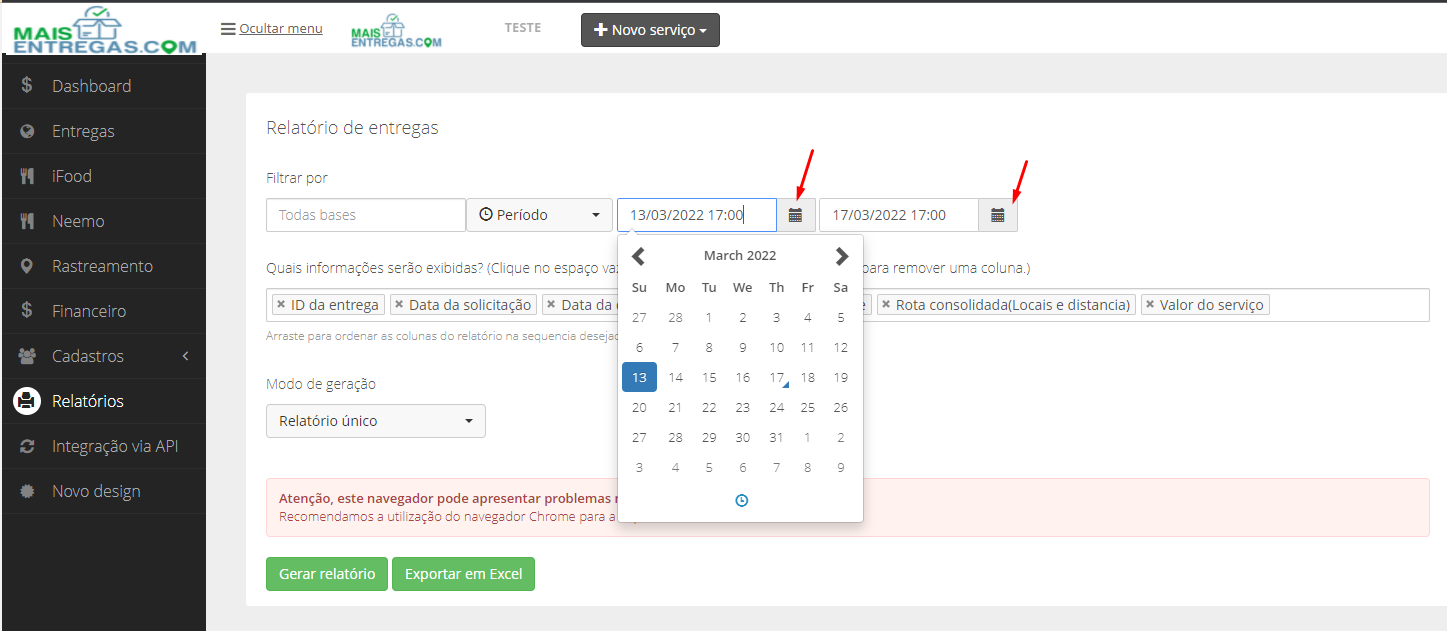Select day 10 in the calendar
Viewport: 1447px width, 631px height.
[x=776, y=348]
